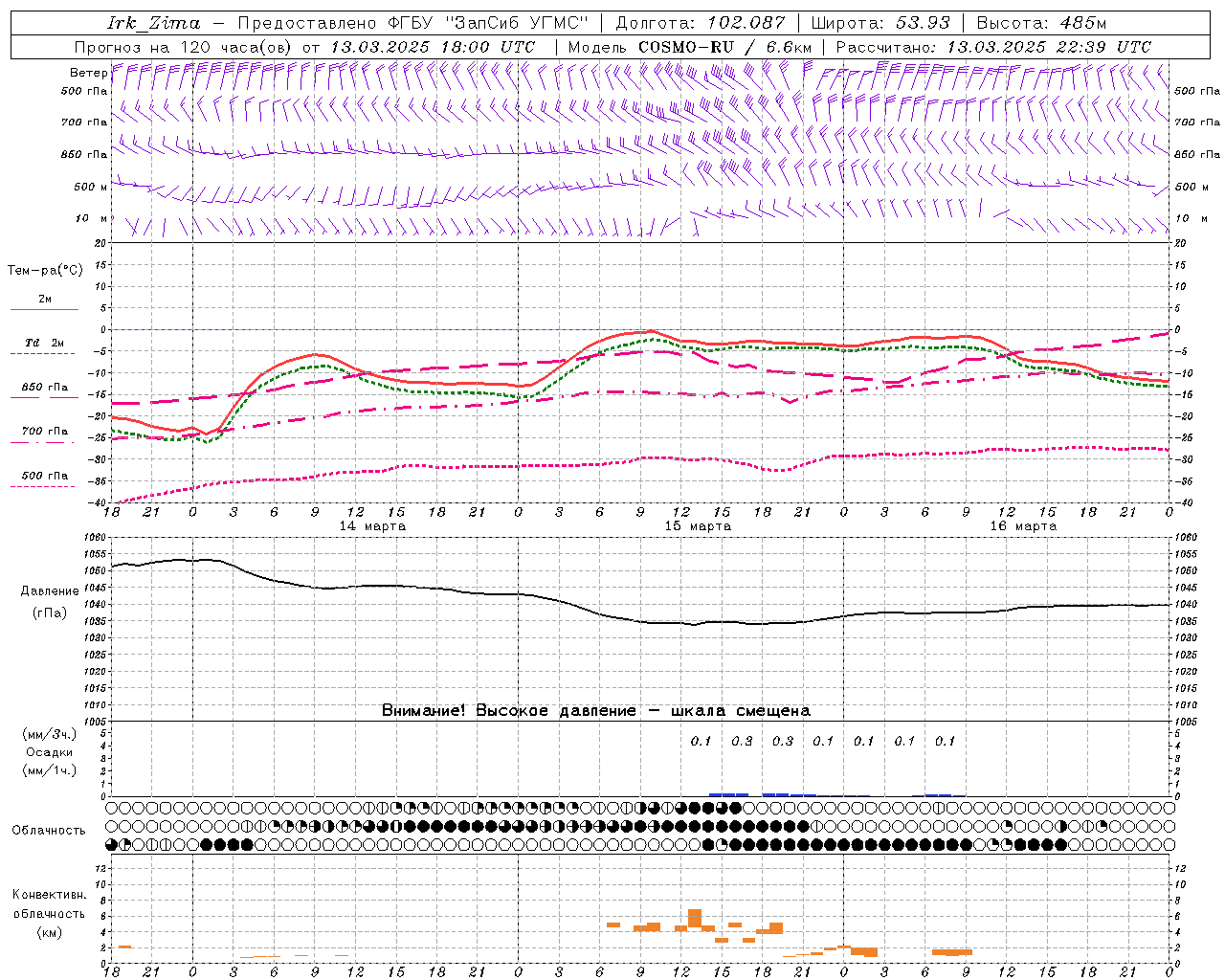This screenshot has width=1225, height=980.
Task: Select the 700 гПа temperature legend entry
Action: coord(45,432)
